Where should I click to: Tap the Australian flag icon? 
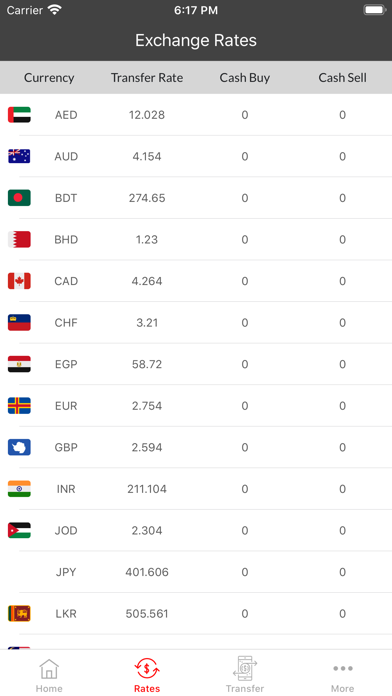coord(19,156)
